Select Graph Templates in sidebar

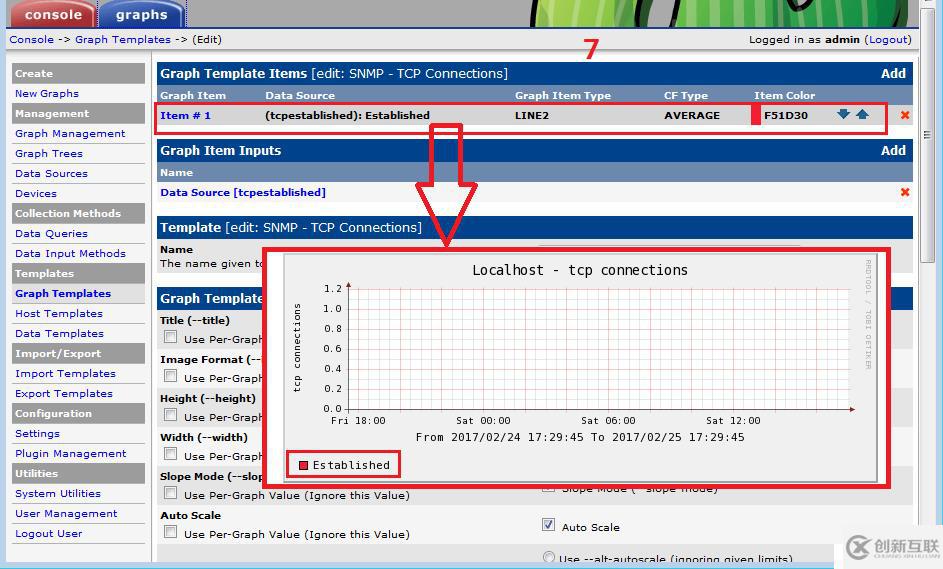[63, 294]
